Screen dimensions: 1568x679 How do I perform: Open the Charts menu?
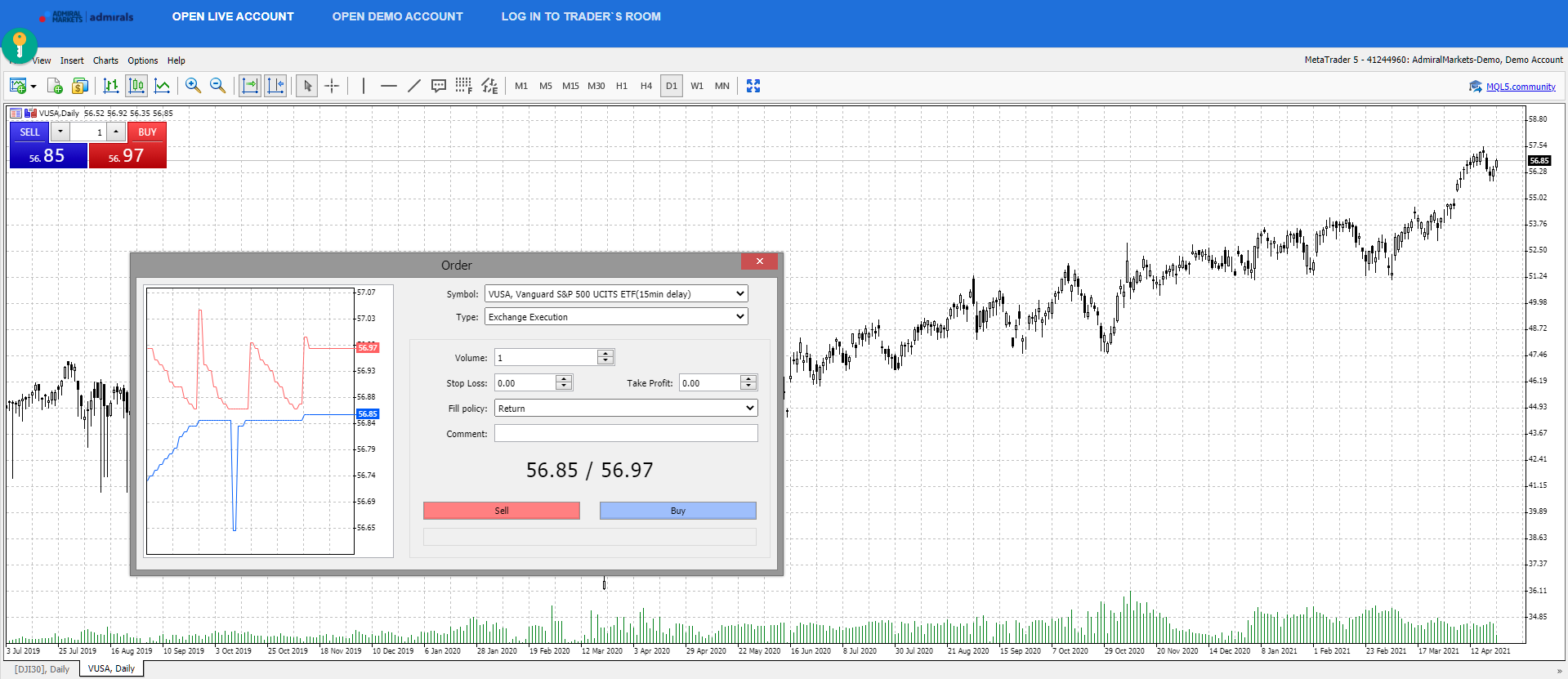point(105,60)
